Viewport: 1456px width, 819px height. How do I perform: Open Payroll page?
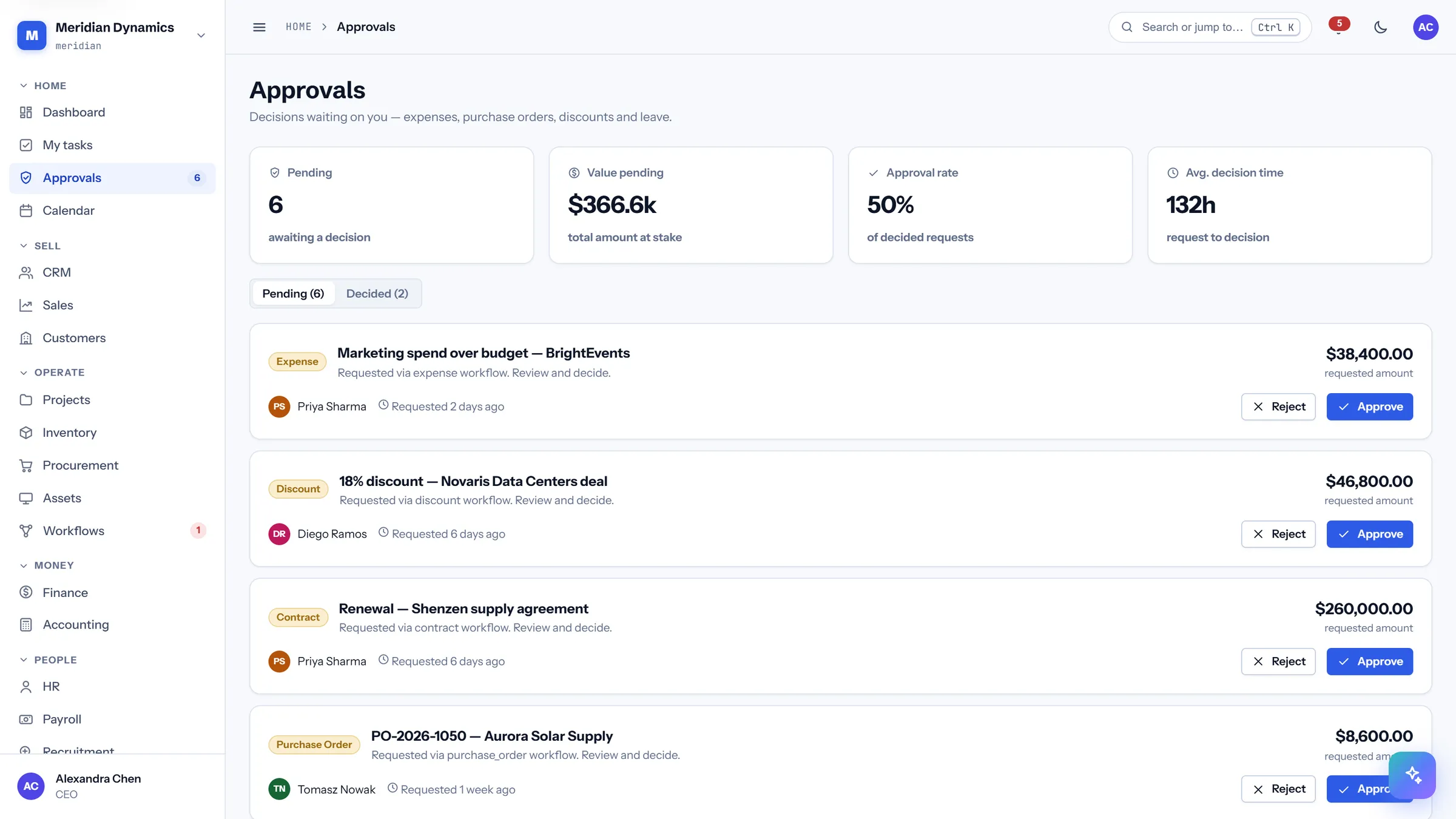[112, 720]
